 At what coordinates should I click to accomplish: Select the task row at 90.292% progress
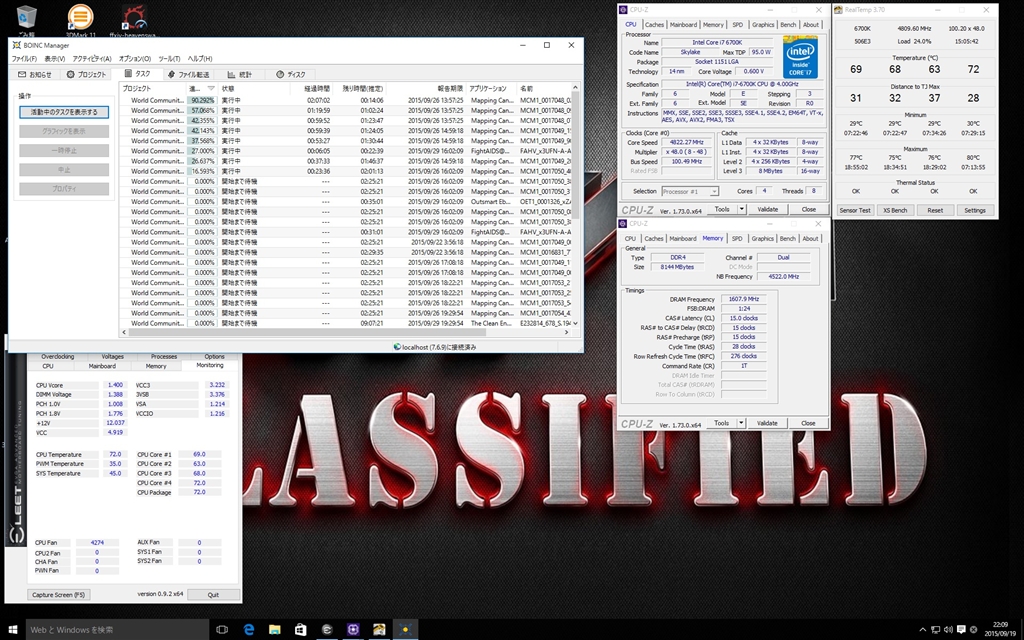coord(345,101)
